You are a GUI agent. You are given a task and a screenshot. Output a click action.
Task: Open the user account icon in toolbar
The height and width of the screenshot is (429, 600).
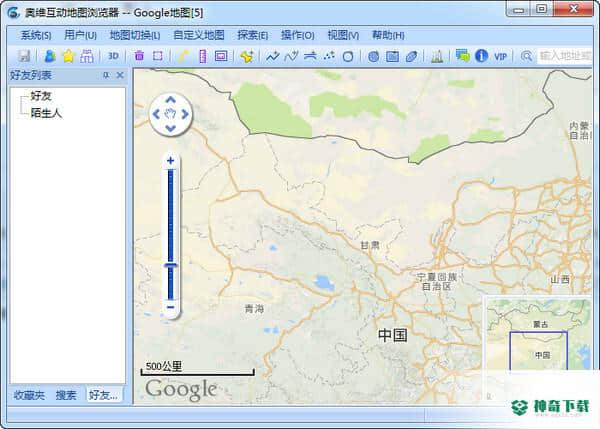(x=50, y=56)
